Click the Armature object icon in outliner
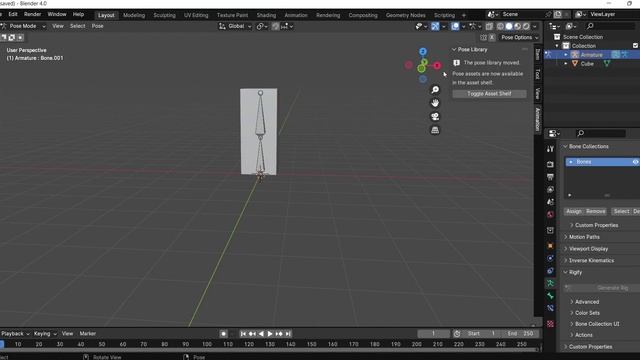The width and height of the screenshot is (640, 360). [575, 55]
